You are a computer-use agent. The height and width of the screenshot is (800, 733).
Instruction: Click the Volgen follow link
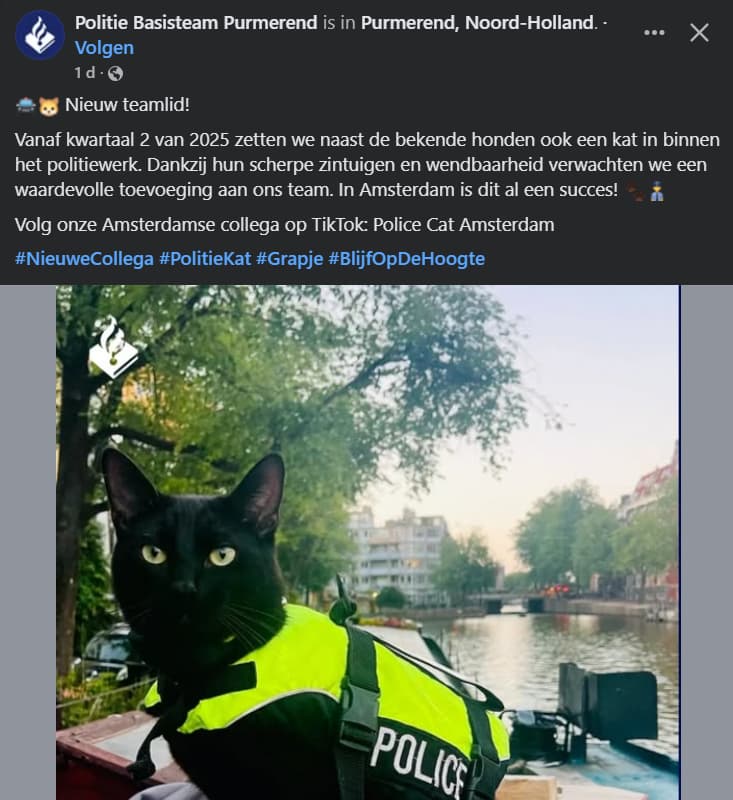[105, 48]
